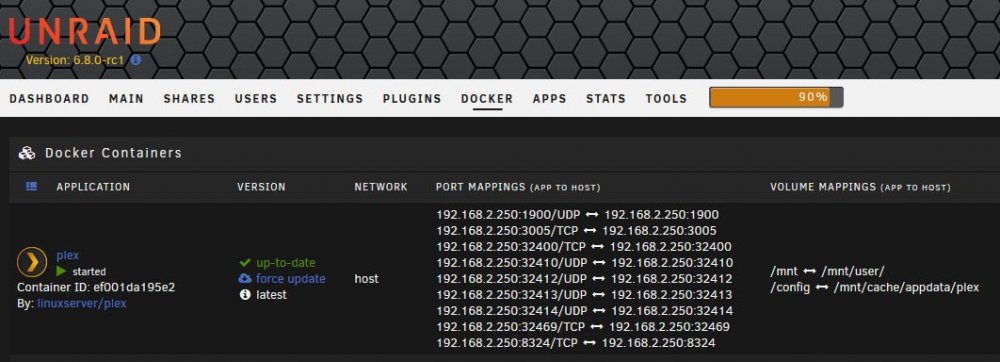
Task: Click the Port Mappings column header
Action: (518, 187)
